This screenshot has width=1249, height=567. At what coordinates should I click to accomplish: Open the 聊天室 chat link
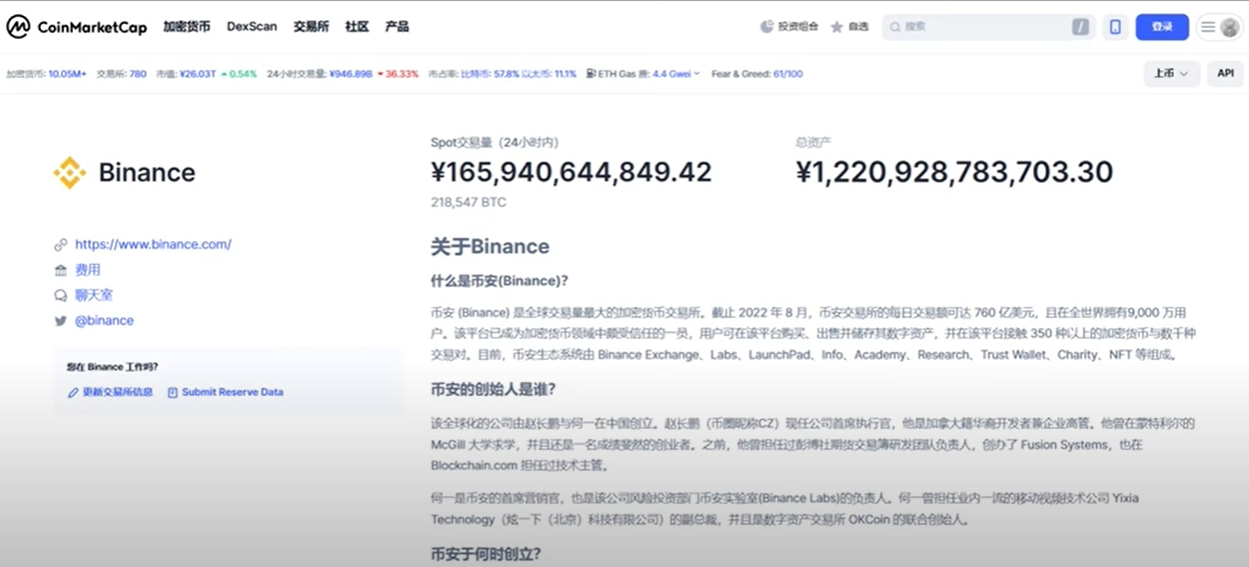click(x=94, y=295)
